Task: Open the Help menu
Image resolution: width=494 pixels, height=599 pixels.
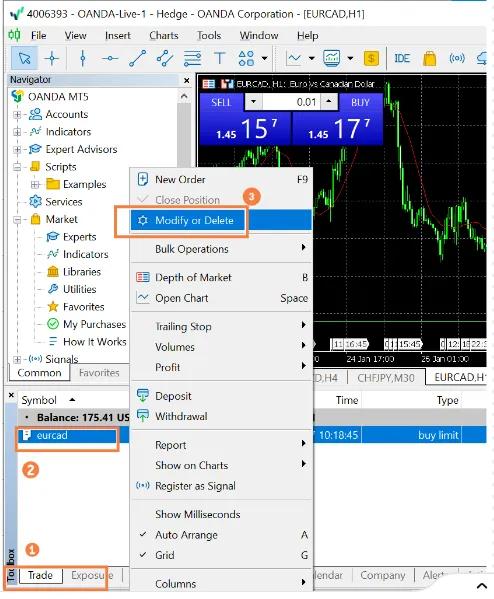Action: 308,36
